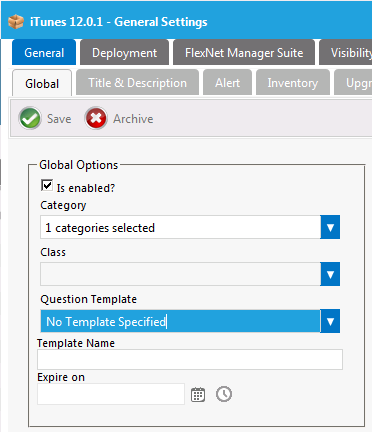372x432 pixels.
Task: Expand the Question Template dropdown arrow
Action: click(x=330, y=321)
